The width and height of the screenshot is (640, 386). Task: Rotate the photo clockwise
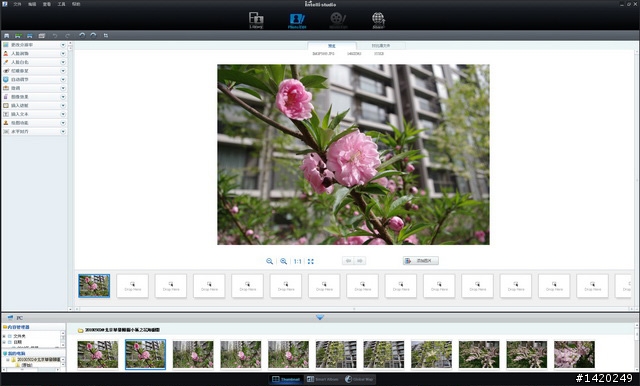(x=93, y=35)
